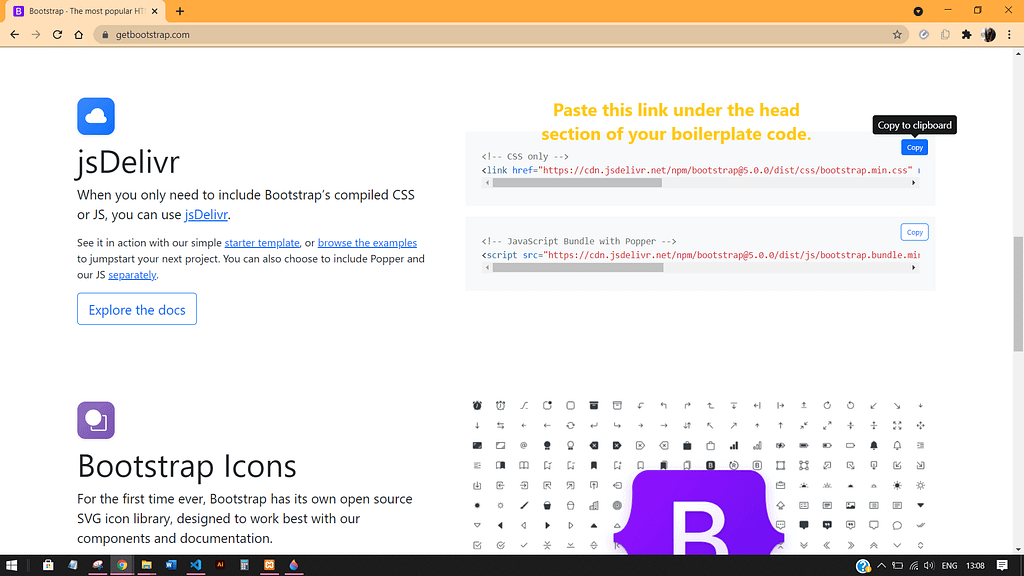
Task: Open XAMPP from the taskbar
Action: [x=269, y=565]
